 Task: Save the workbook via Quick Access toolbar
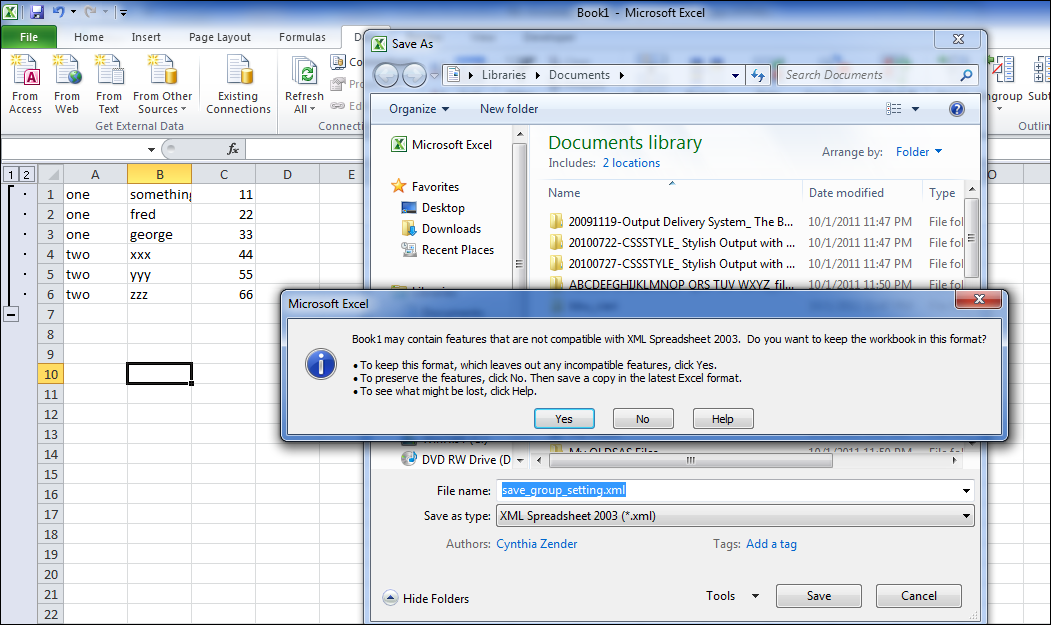tap(37, 10)
